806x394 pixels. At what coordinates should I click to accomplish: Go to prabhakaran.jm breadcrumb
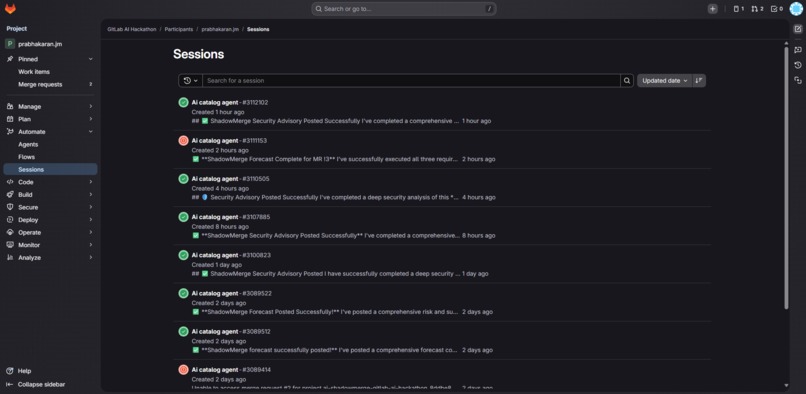tap(220, 29)
